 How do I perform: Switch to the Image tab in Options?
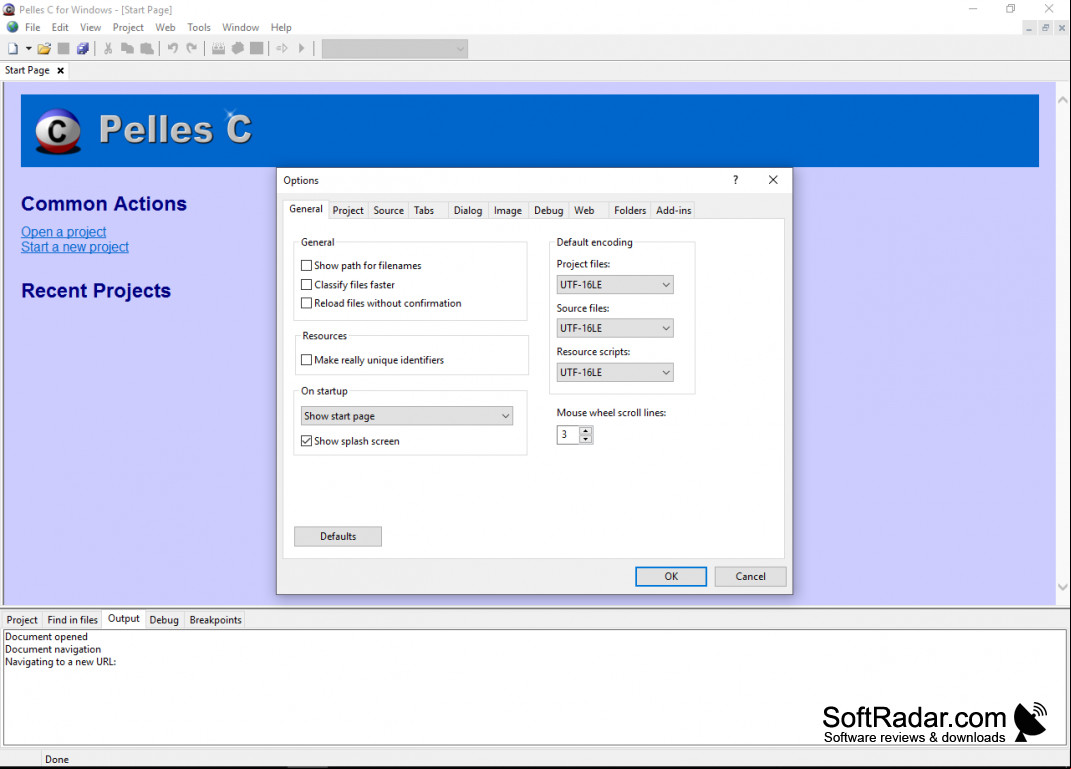click(508, 210)
